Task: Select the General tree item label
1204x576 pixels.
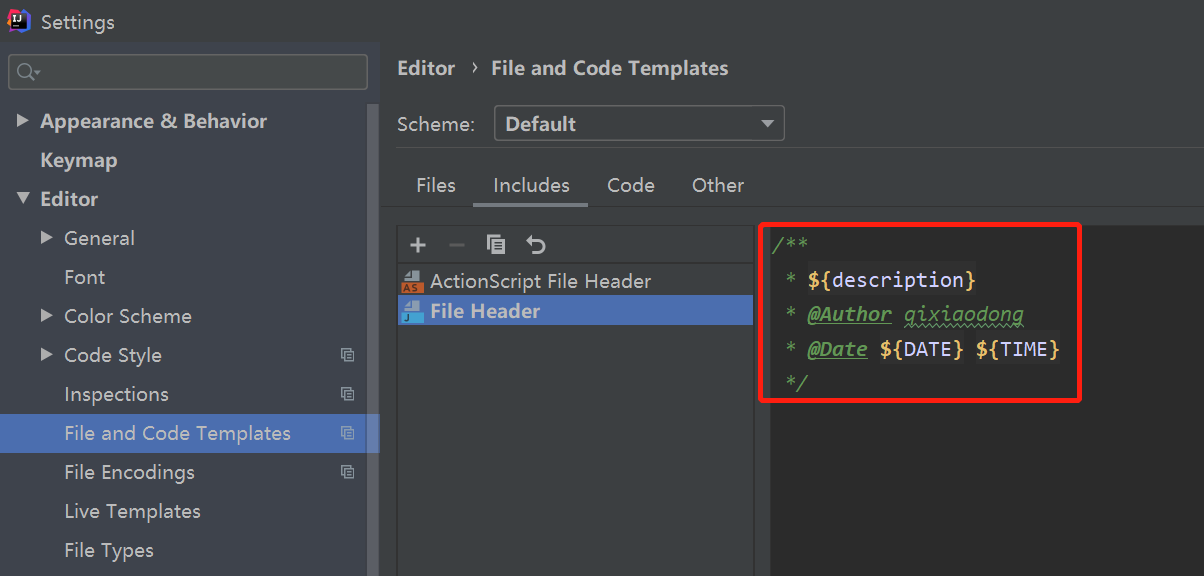Action: pos(99,238)
